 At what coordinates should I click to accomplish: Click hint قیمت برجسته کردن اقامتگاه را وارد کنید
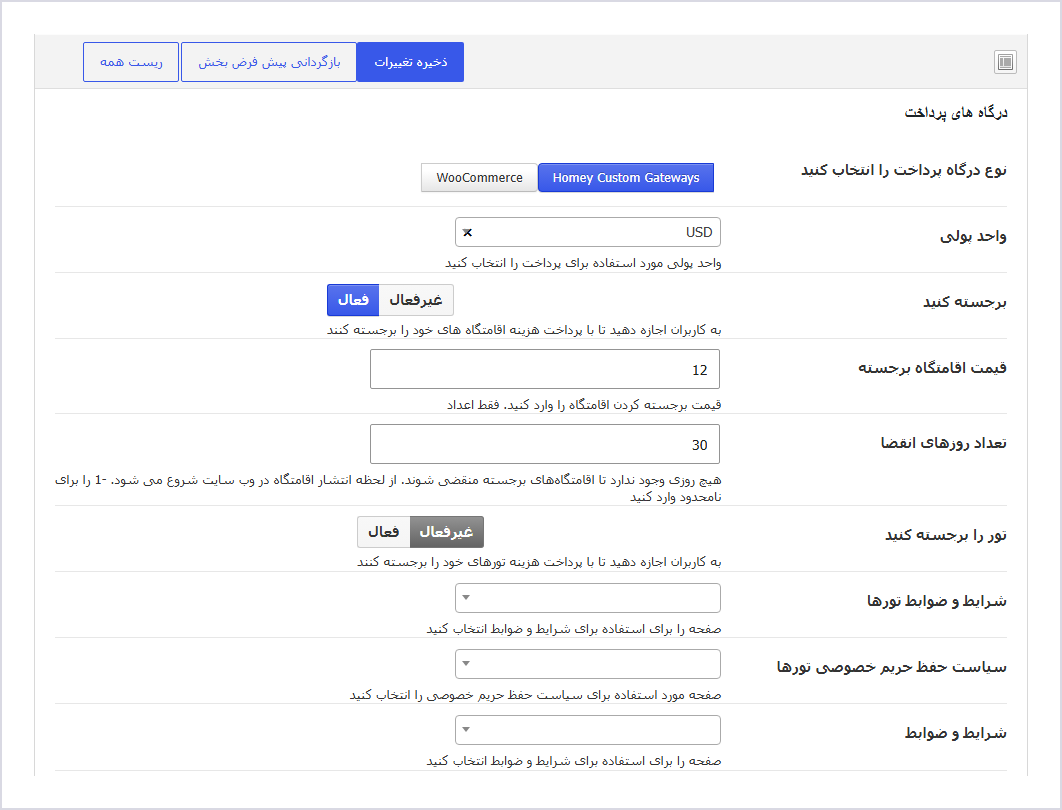(x=584, y=405)
